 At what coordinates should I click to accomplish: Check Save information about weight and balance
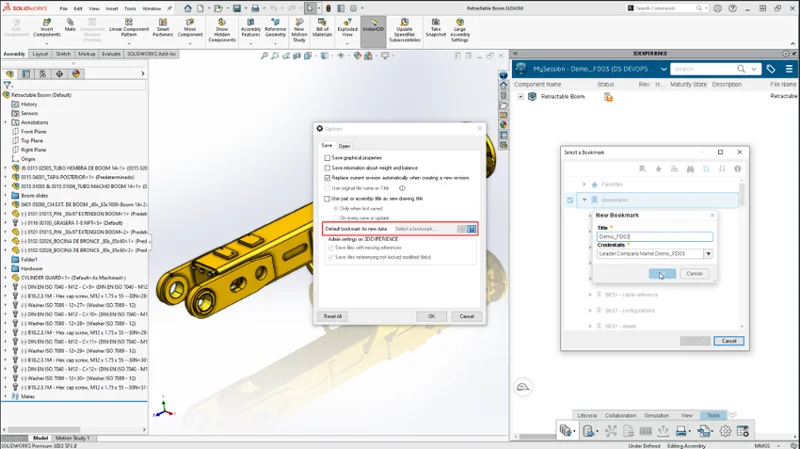(327, 168)
